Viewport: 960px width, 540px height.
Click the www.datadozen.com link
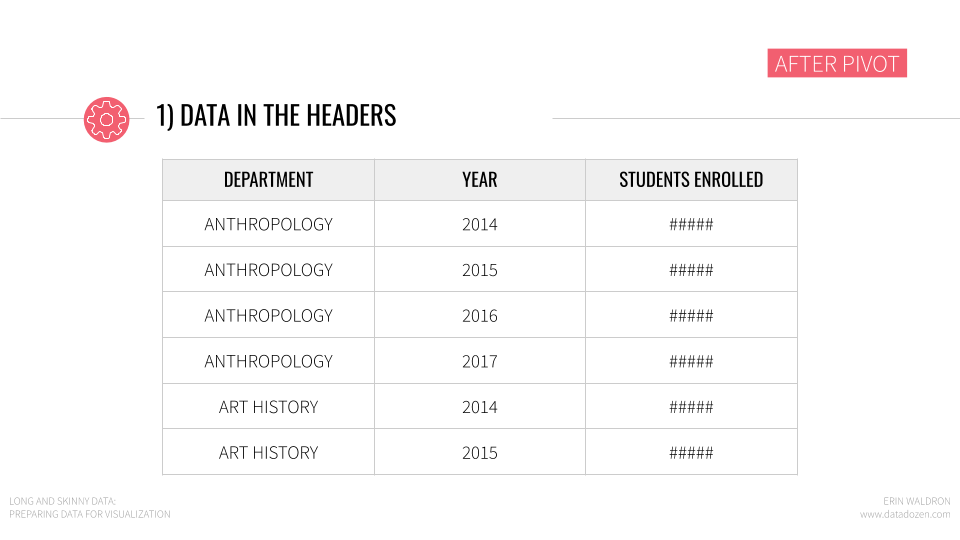pos(905,514)
